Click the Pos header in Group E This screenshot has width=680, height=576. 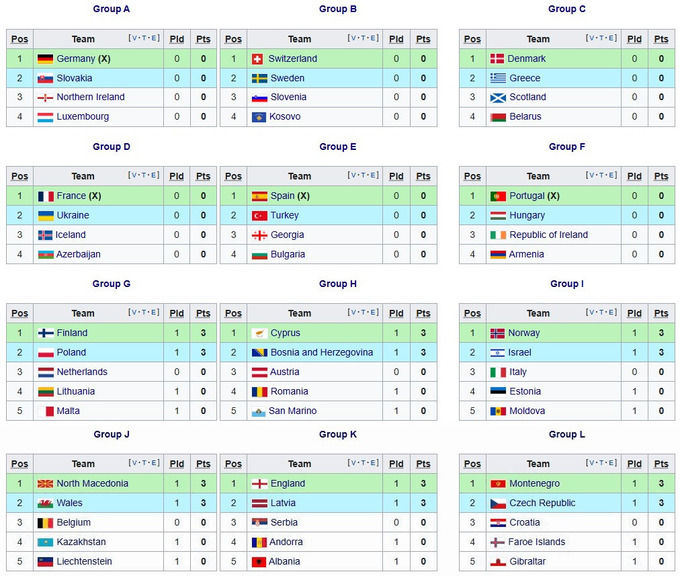click(233, 176)
